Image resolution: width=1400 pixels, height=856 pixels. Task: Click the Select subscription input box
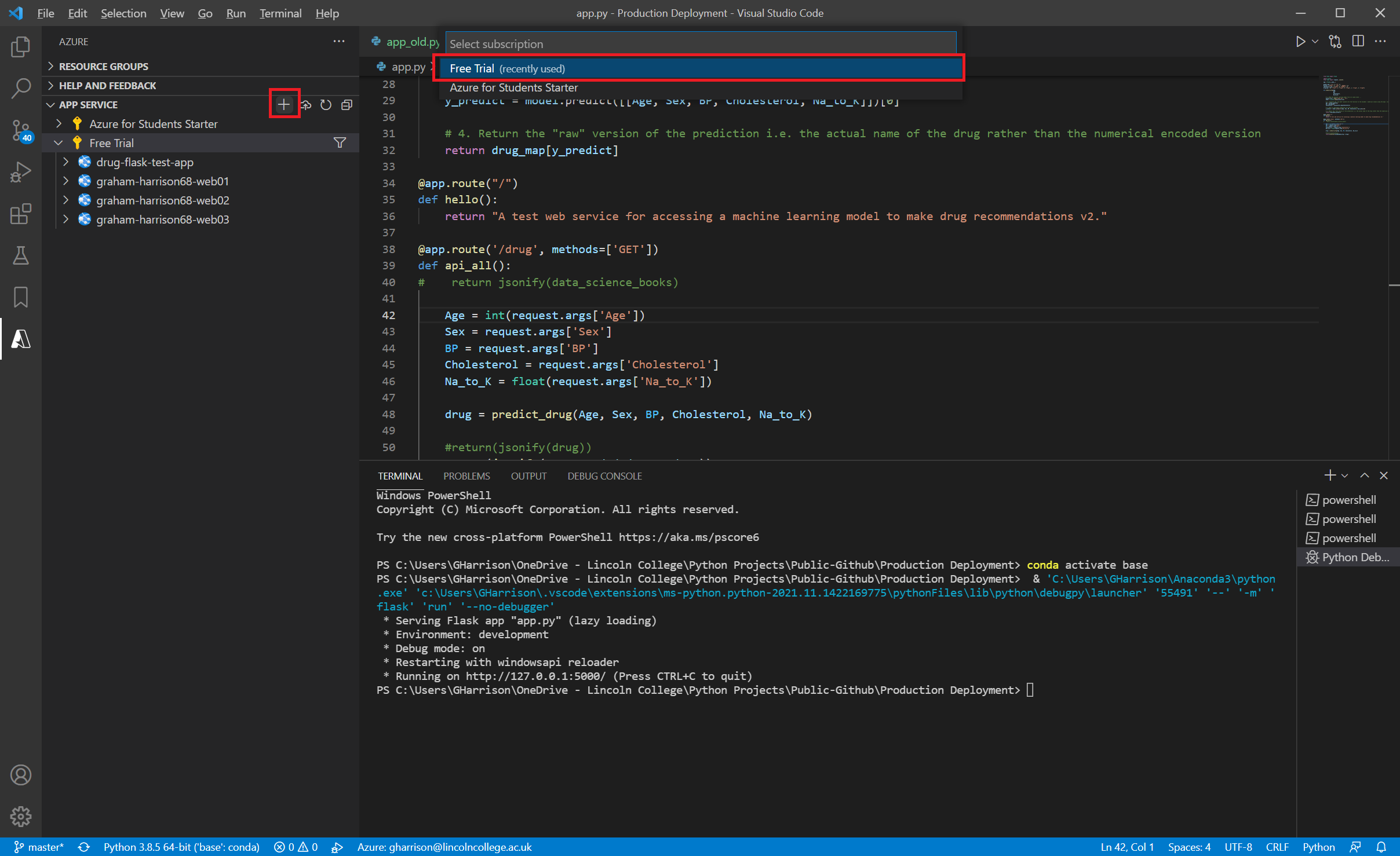point(700,44)
